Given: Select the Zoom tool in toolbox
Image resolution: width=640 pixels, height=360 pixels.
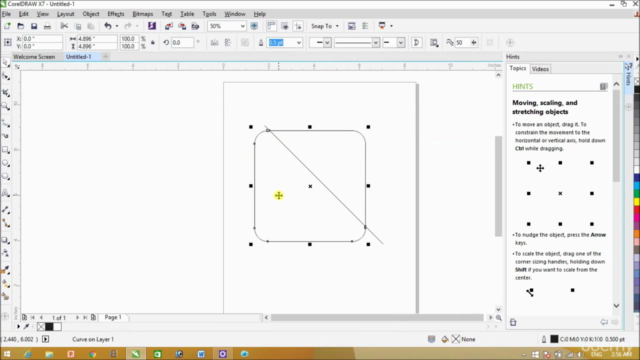Looking at the screenshot, I should pos(6,107).
